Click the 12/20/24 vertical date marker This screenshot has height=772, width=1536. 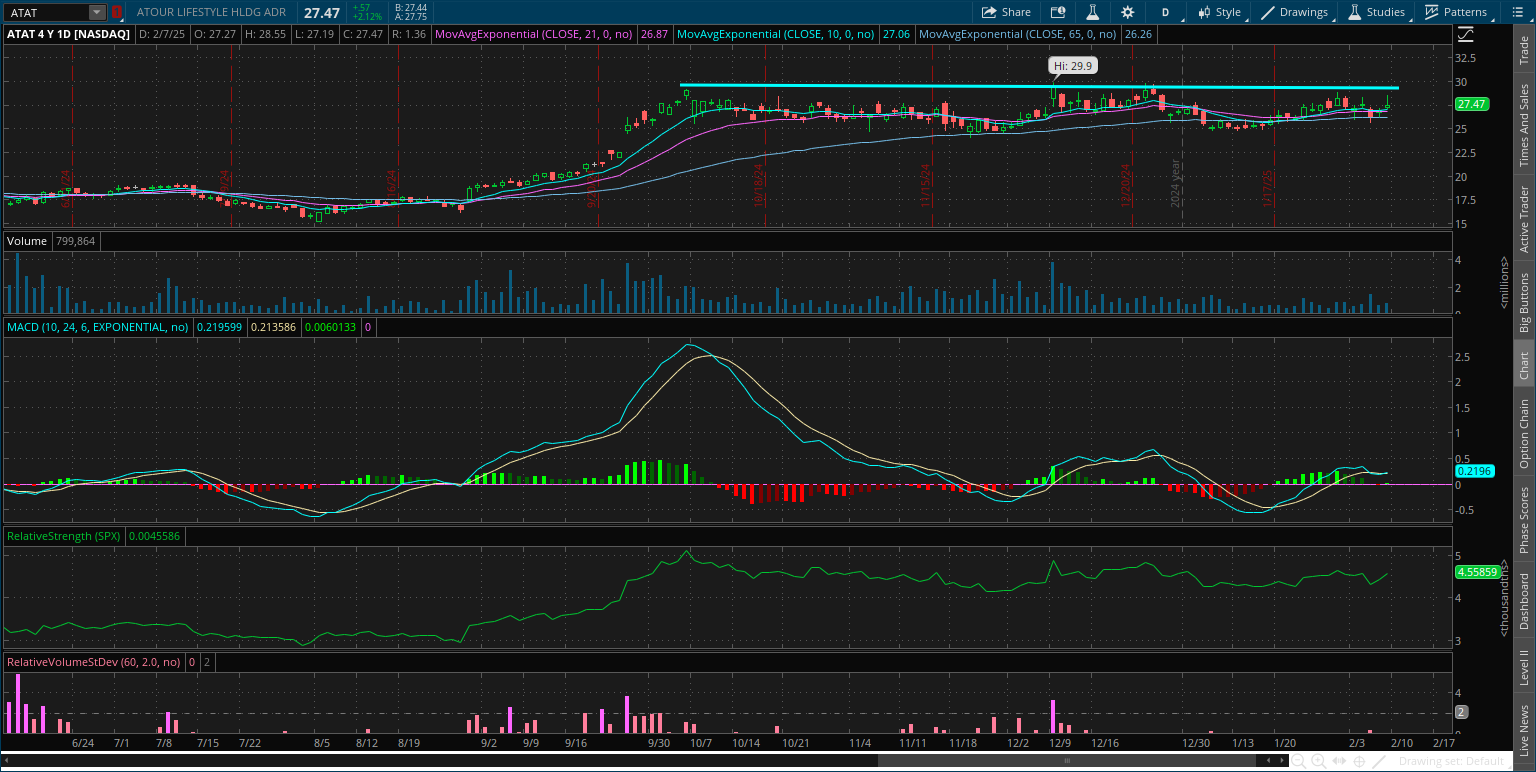pos(1125,184)
